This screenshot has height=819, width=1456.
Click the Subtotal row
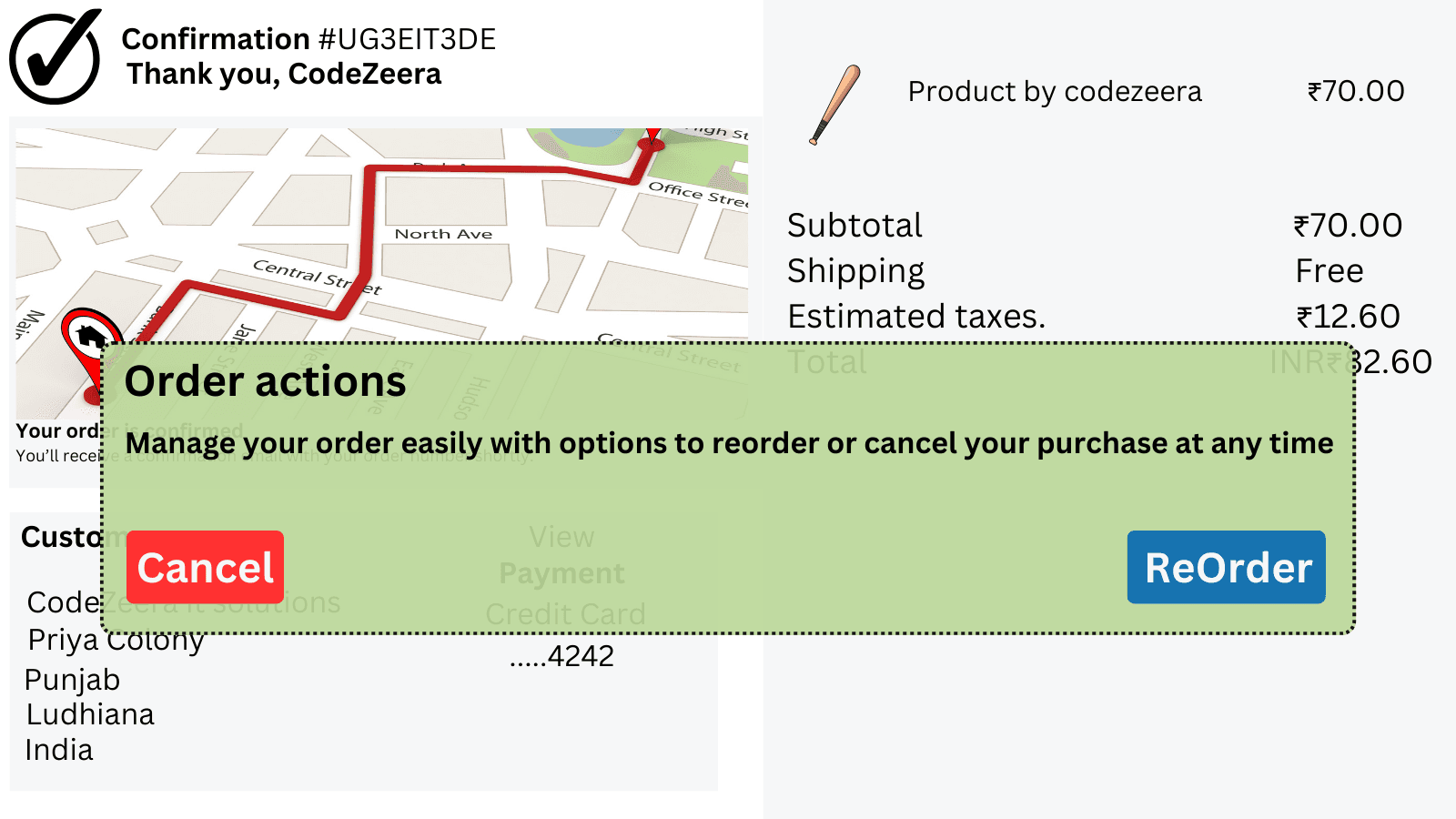point(854,225)
